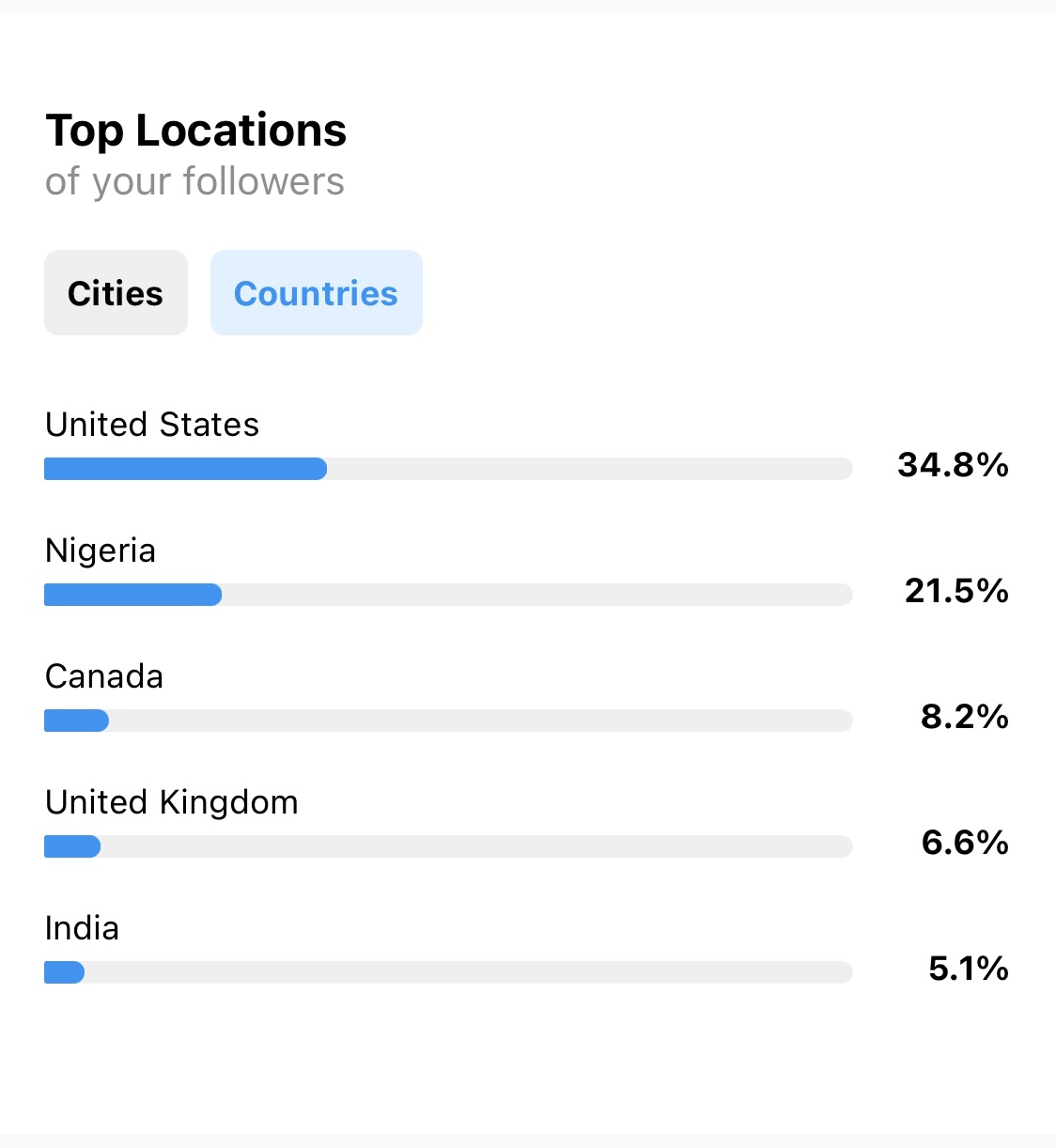This screenshot has height=1148, width=1056.
Task: Click the 5.1% percentage
Action: 969,969
